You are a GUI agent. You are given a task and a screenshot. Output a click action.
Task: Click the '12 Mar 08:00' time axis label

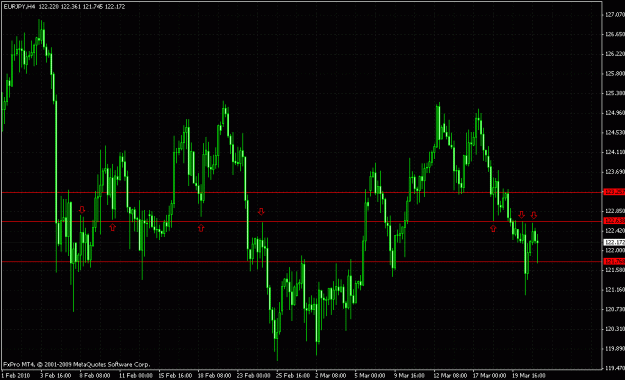pos(450,375)
